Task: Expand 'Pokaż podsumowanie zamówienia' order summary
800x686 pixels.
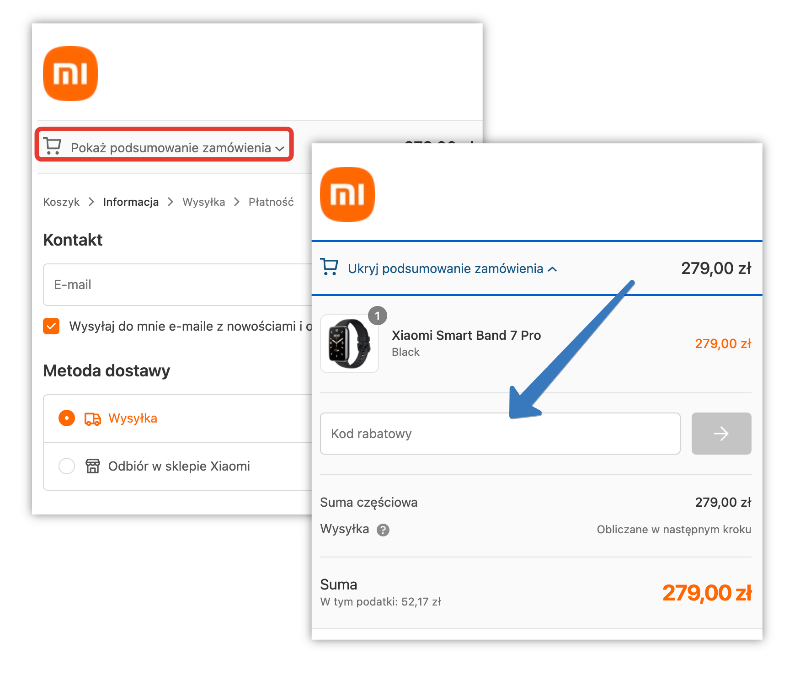Action: pyautogui.click(x=171, y=148)
